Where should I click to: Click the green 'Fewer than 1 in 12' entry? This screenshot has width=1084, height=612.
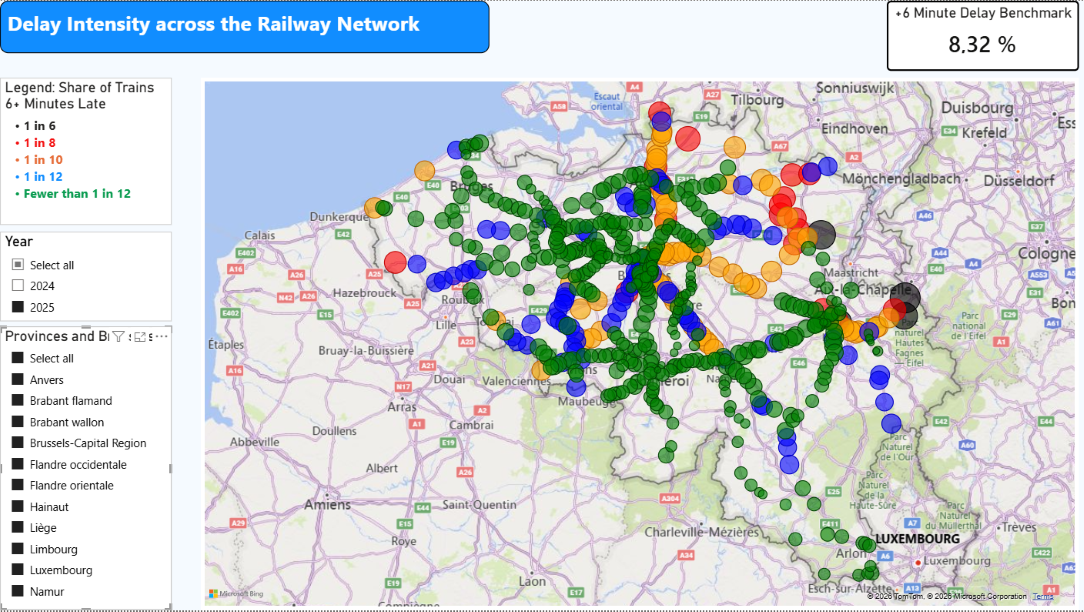(77, 194)
